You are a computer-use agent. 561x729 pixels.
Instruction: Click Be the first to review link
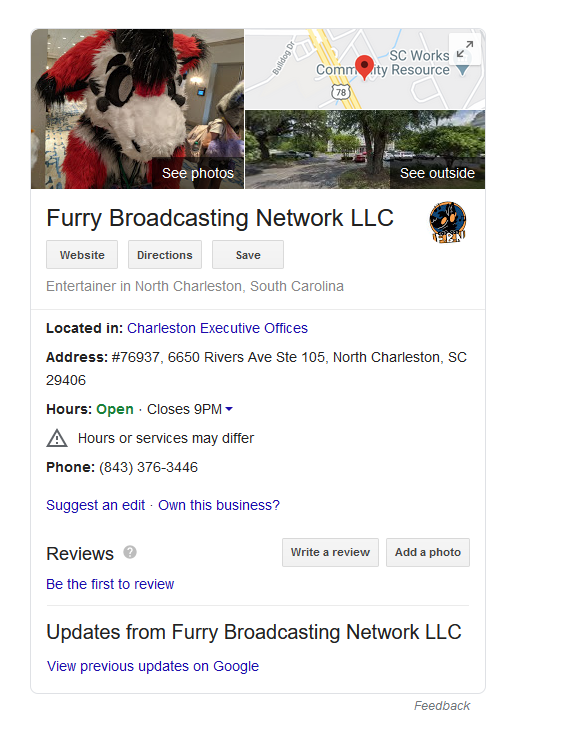(110, 584)
